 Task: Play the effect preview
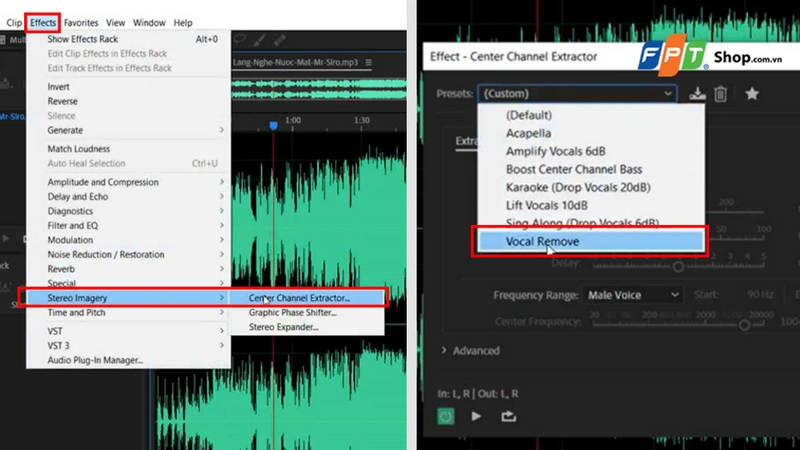[x=476, y=416]
